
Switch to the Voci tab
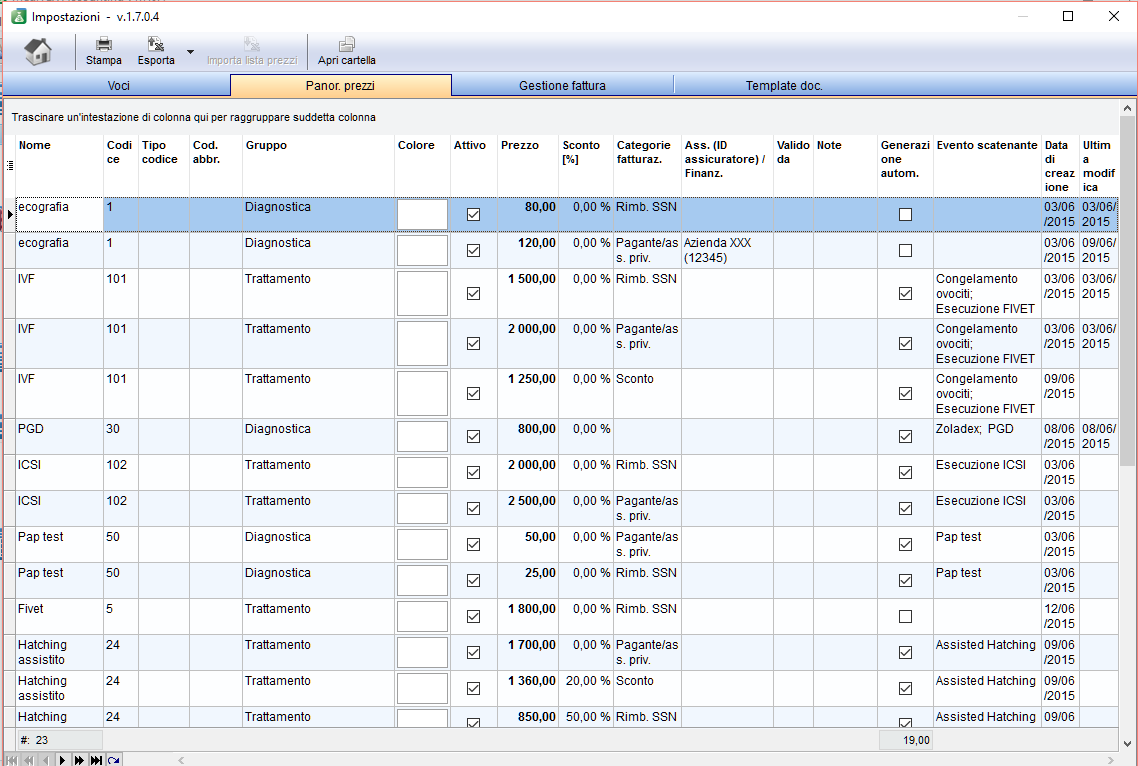tap(118, 86)
